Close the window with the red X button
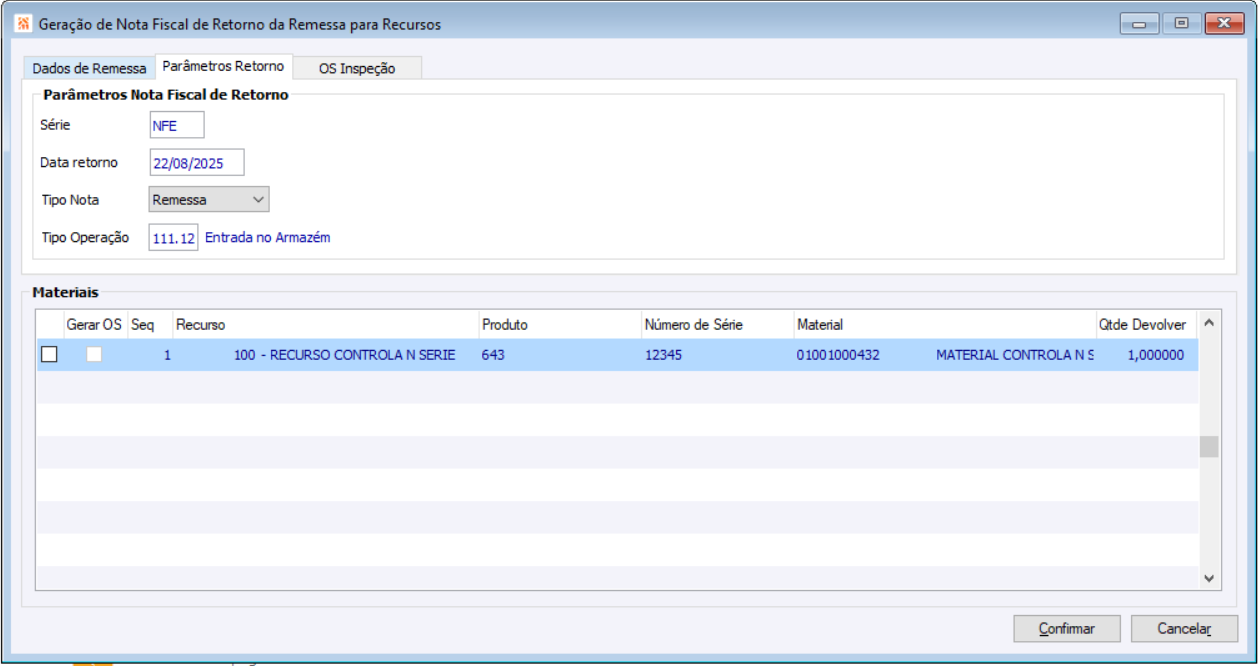Screen dimensions: 1259x666 pos(1223,24)
